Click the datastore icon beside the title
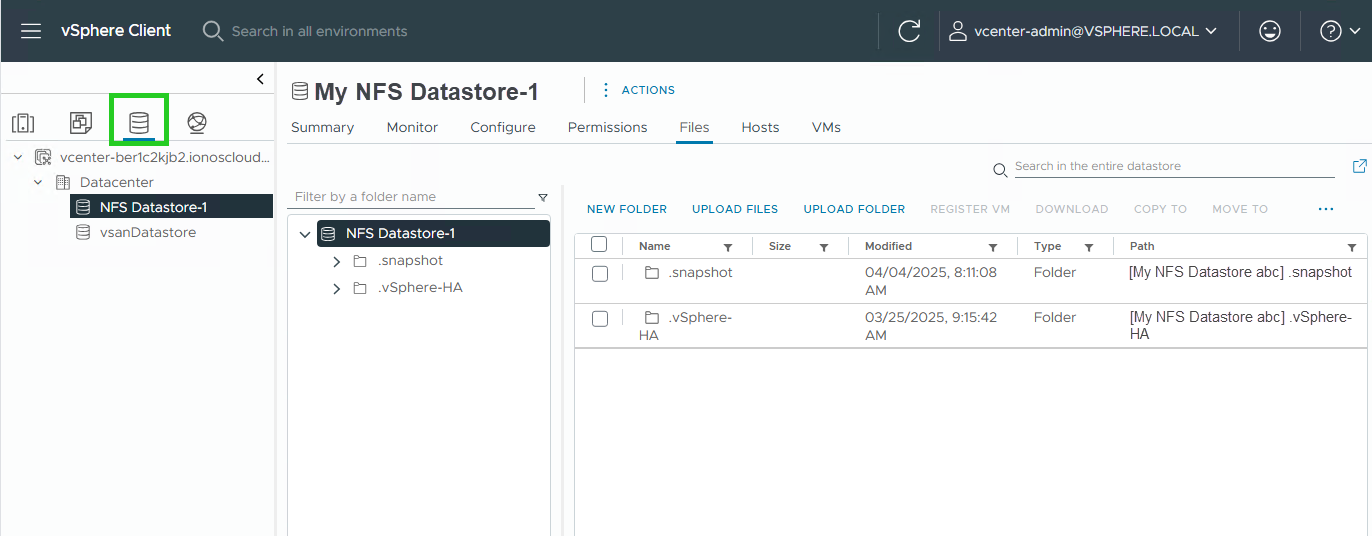1372x536 pixels. pos(299,92)
